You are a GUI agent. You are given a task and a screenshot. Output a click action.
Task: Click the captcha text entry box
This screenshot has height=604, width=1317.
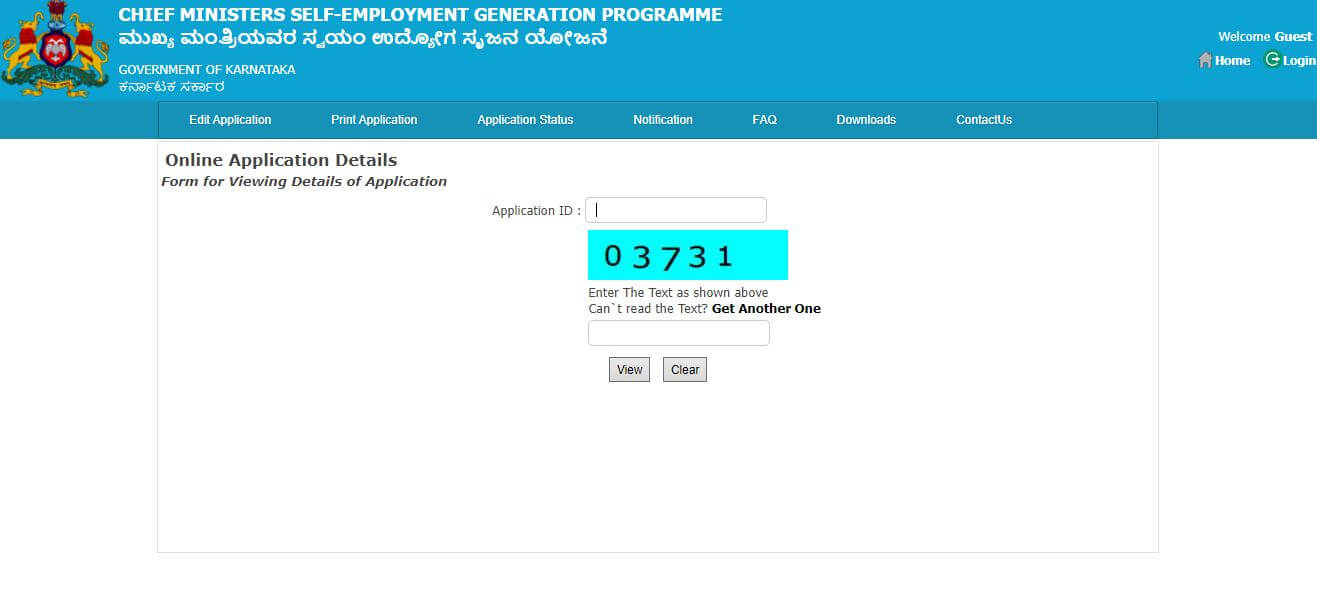pos(678,332)
